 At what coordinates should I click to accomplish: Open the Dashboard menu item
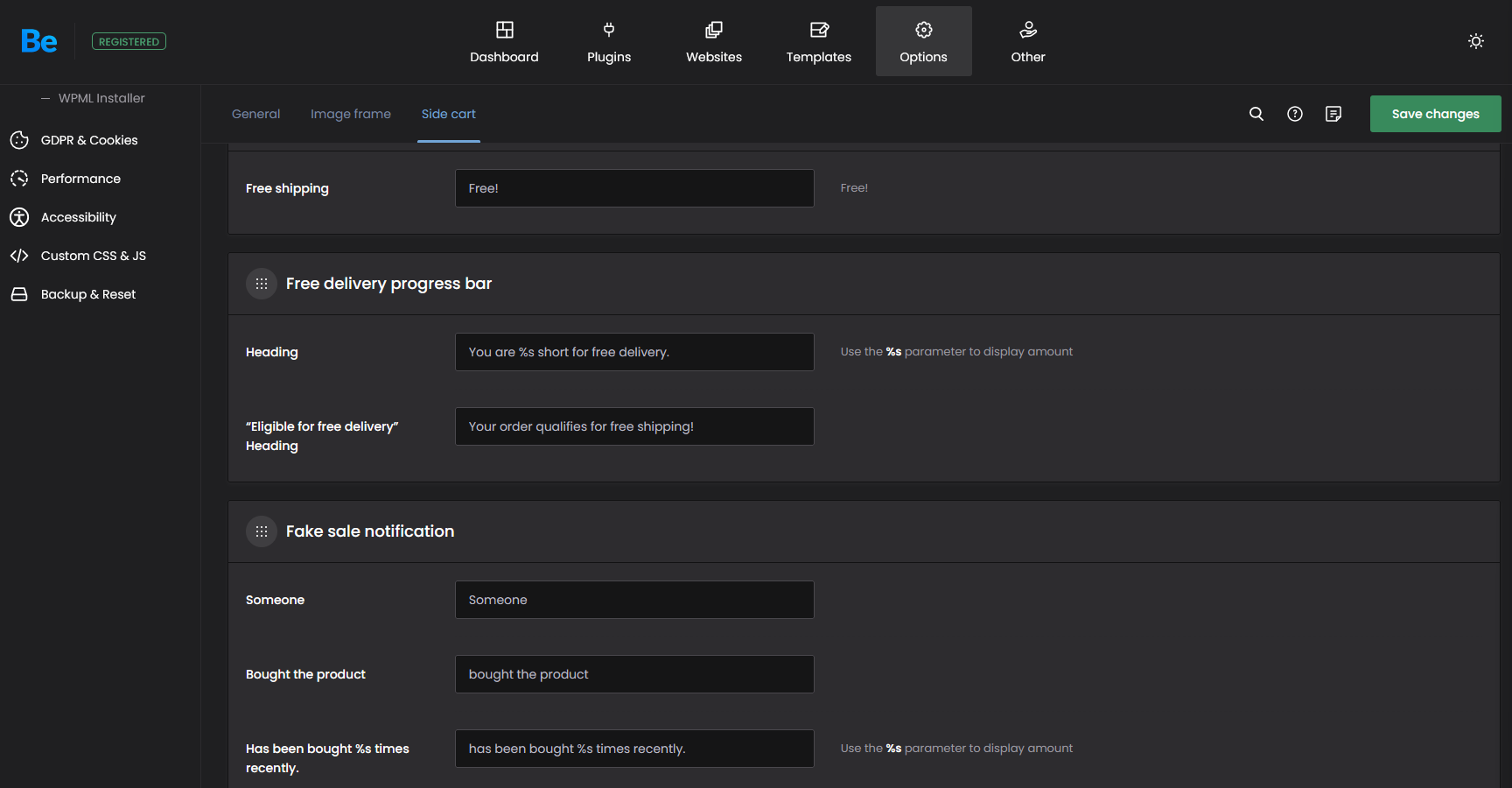coord(504,41)
